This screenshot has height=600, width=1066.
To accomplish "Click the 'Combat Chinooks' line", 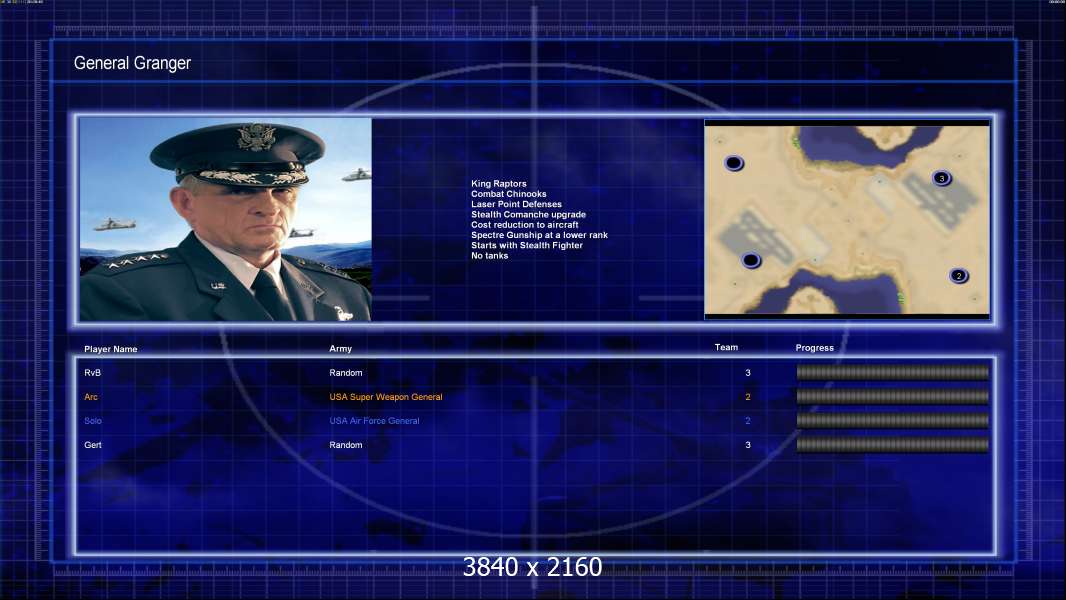I will [509, 194].
